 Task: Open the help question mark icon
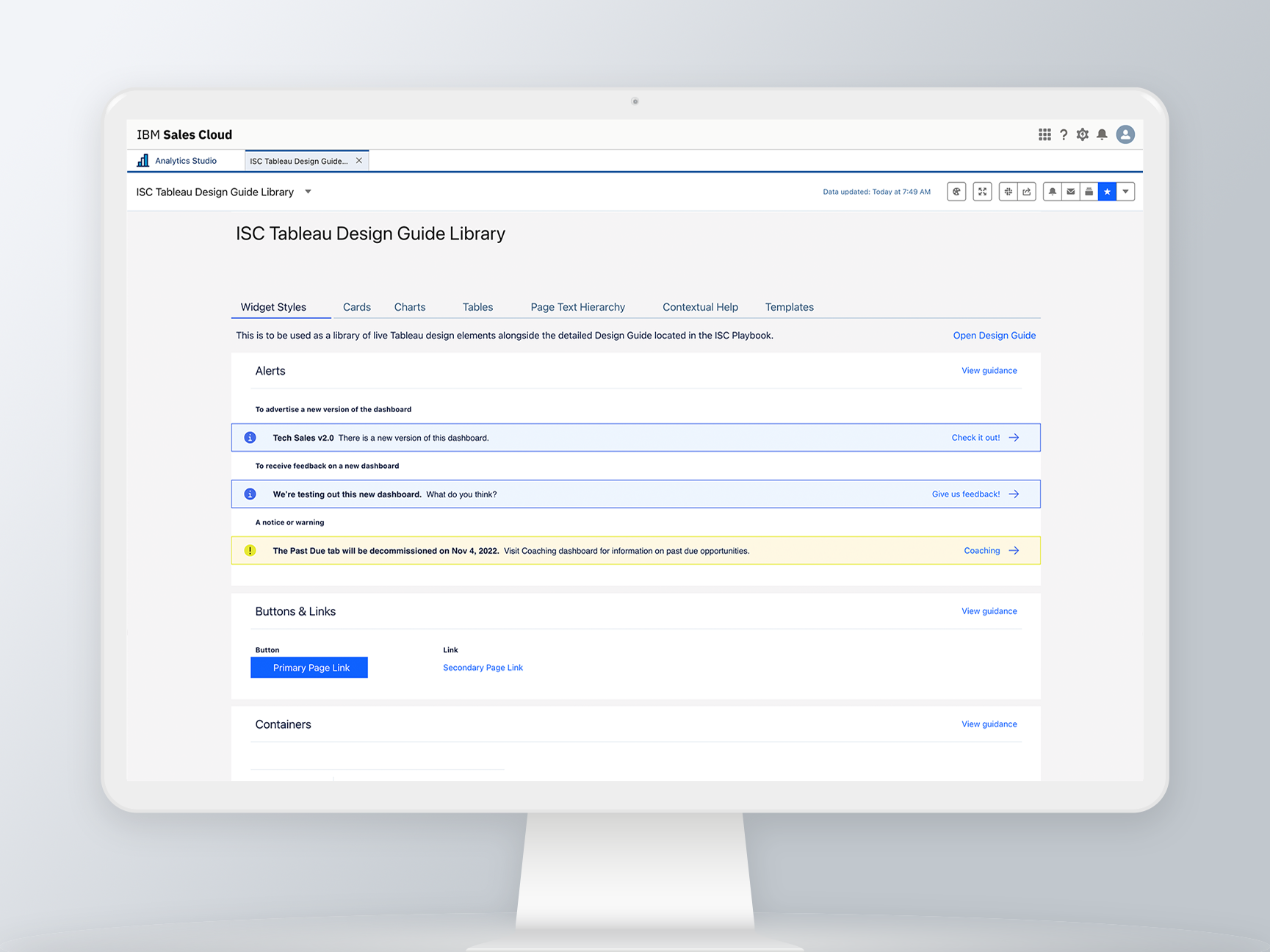tap(1064, 134)
